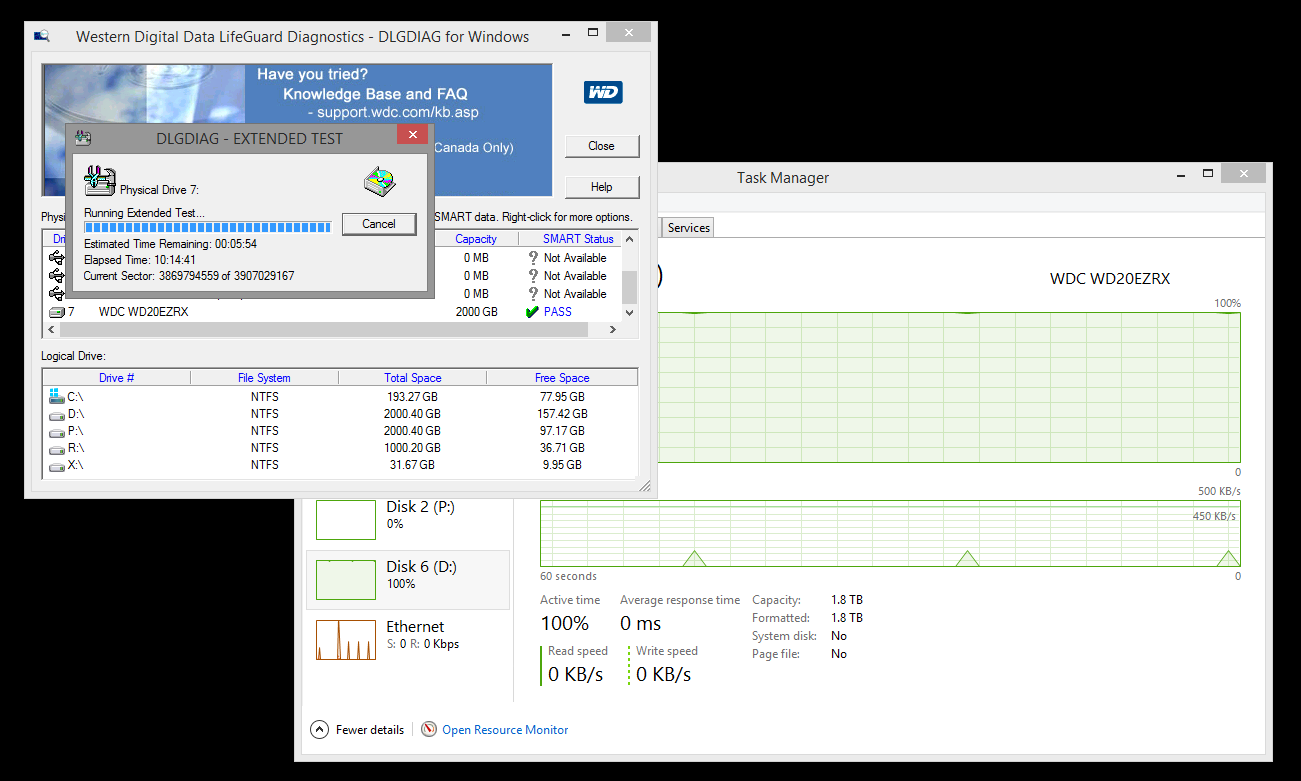
Task: Click the 77.95 GB free space value
Action: click(562, 397)
